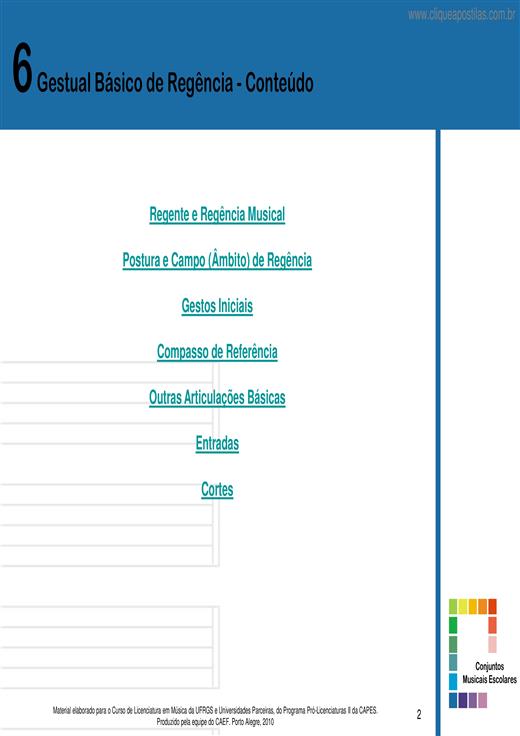Click the light pink logo square
520x736 pixels.
(x=492, y=644)
